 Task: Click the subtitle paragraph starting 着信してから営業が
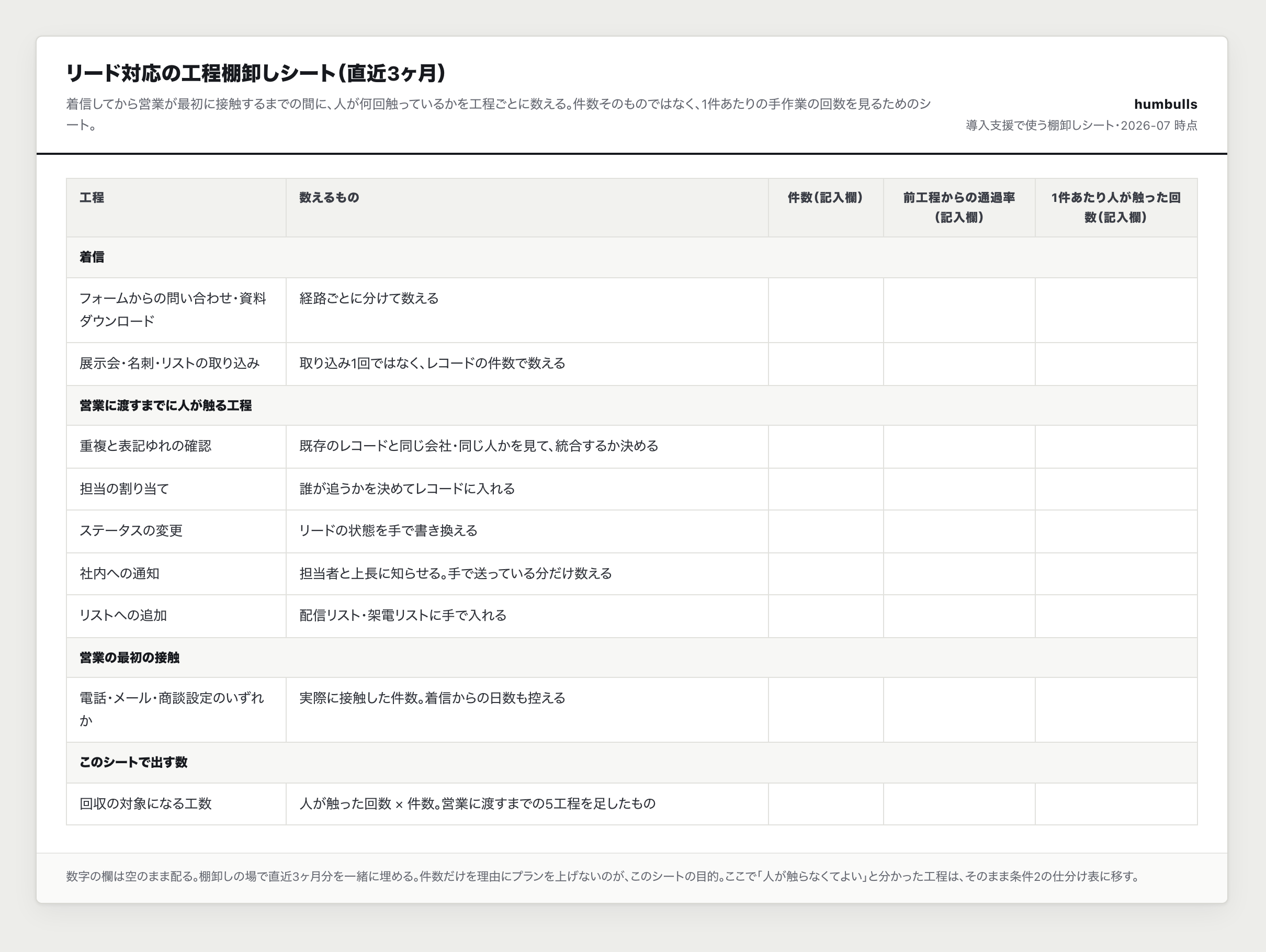point(499,115)
